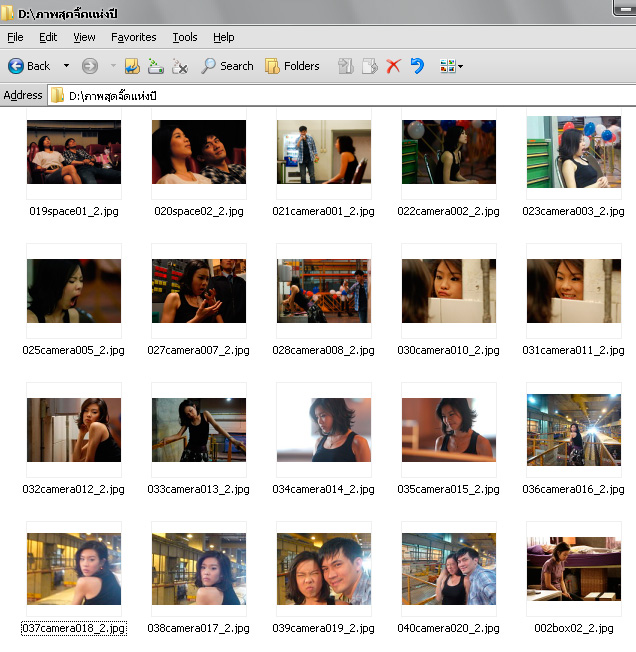Click the Map Drive toolbar icon
636x652 pixels.
156,66
